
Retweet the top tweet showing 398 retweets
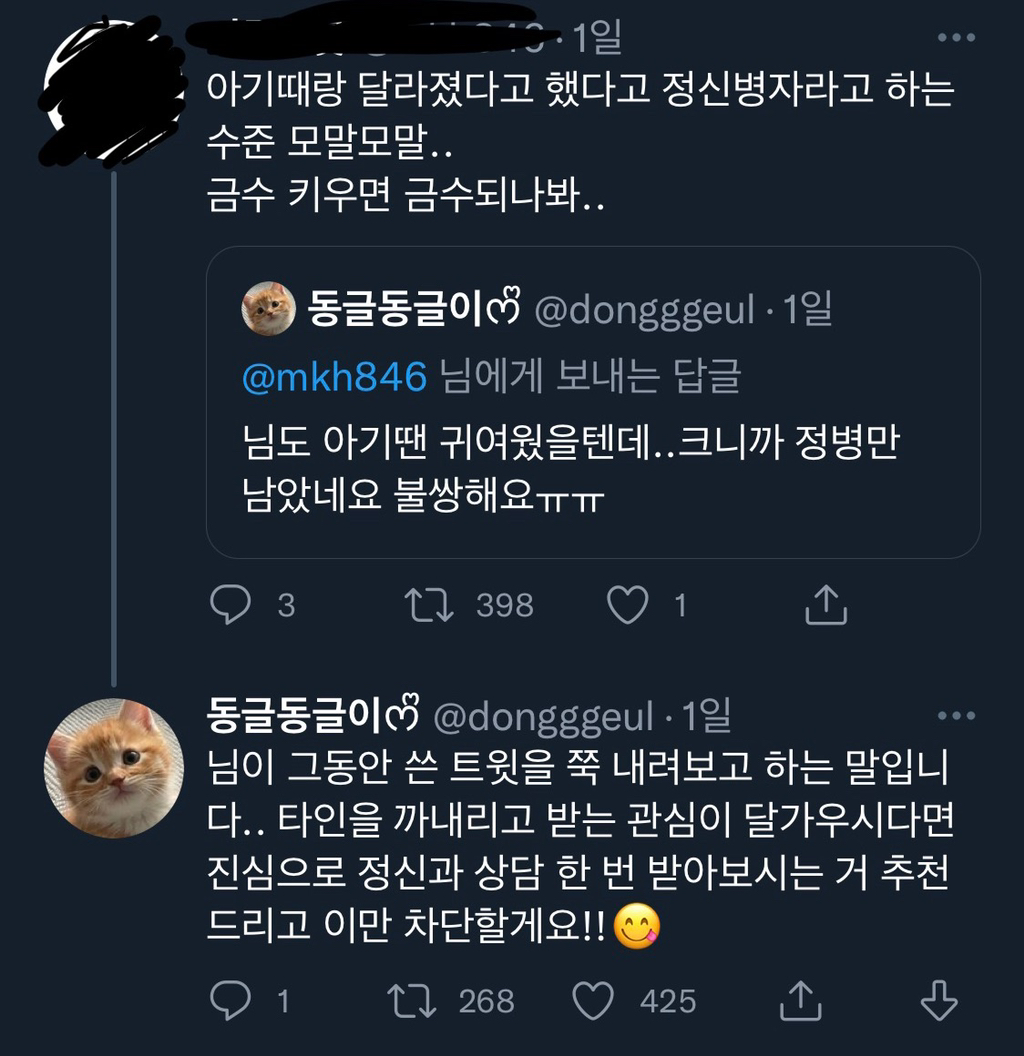pyautogui.click(x=428, y=605)
